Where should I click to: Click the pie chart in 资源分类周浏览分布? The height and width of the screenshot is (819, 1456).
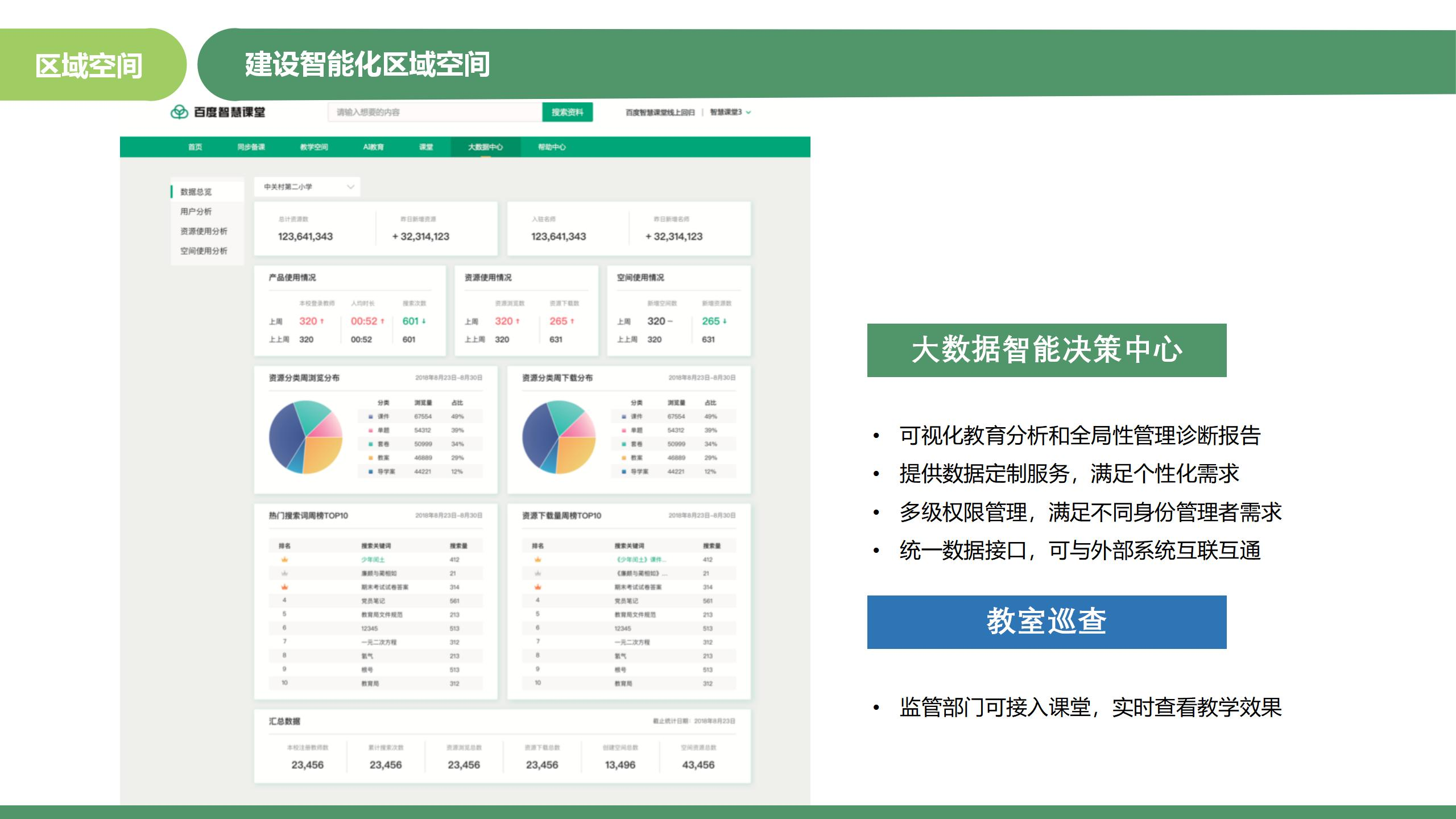[305, 437]
